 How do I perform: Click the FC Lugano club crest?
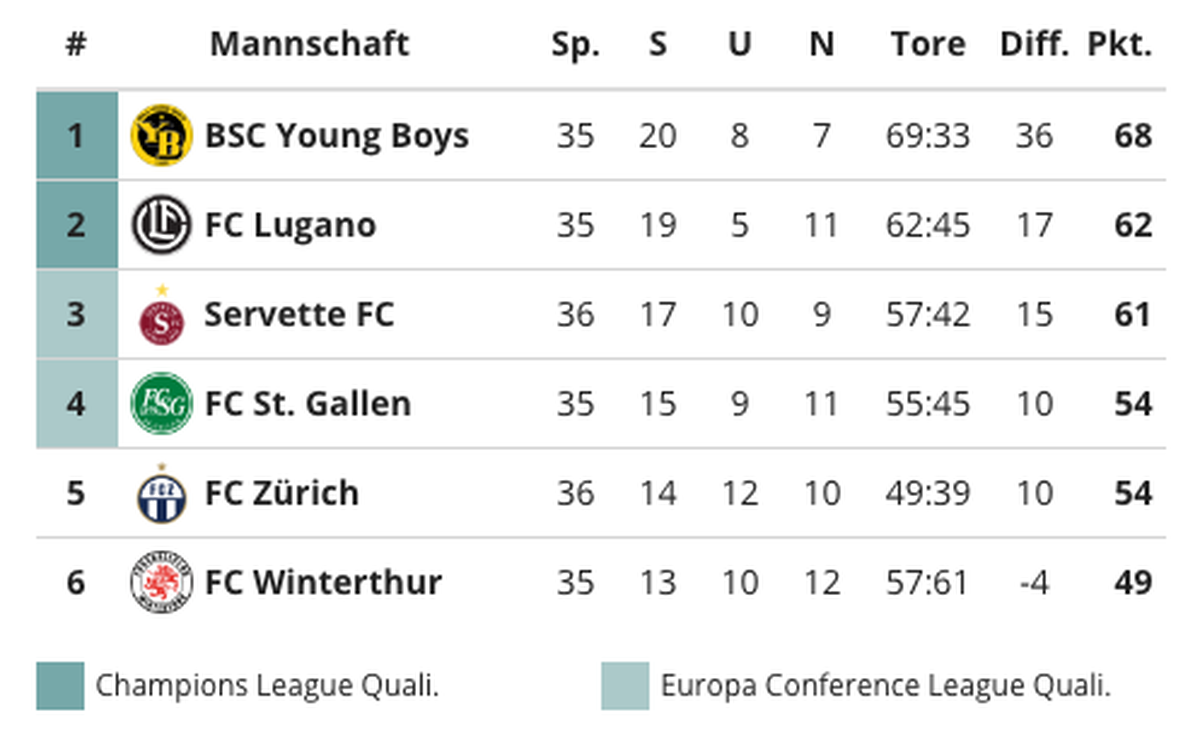point(161,225)
